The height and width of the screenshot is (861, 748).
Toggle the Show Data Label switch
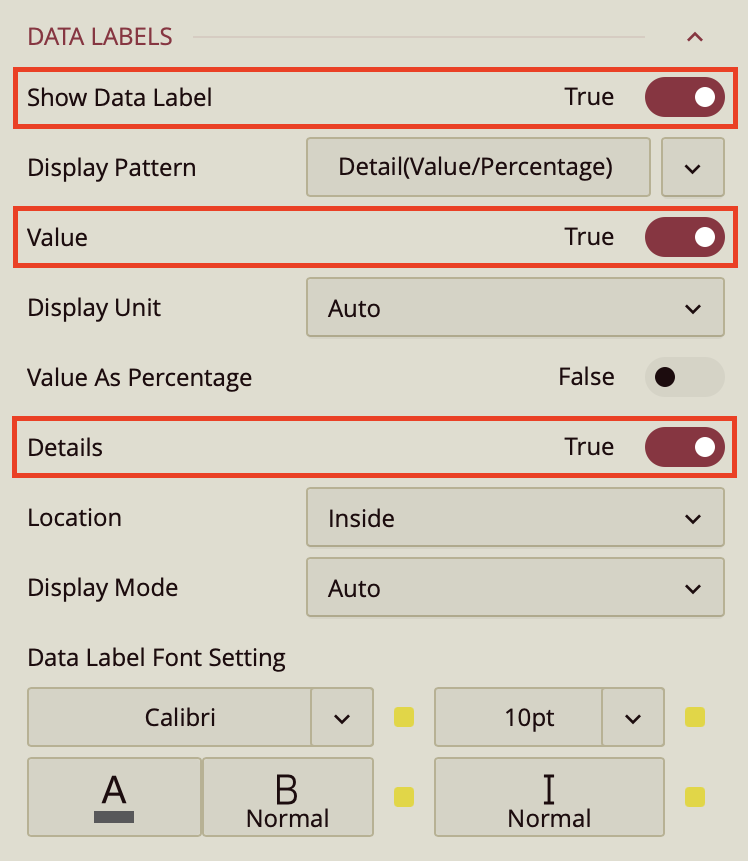coord(684,97)
